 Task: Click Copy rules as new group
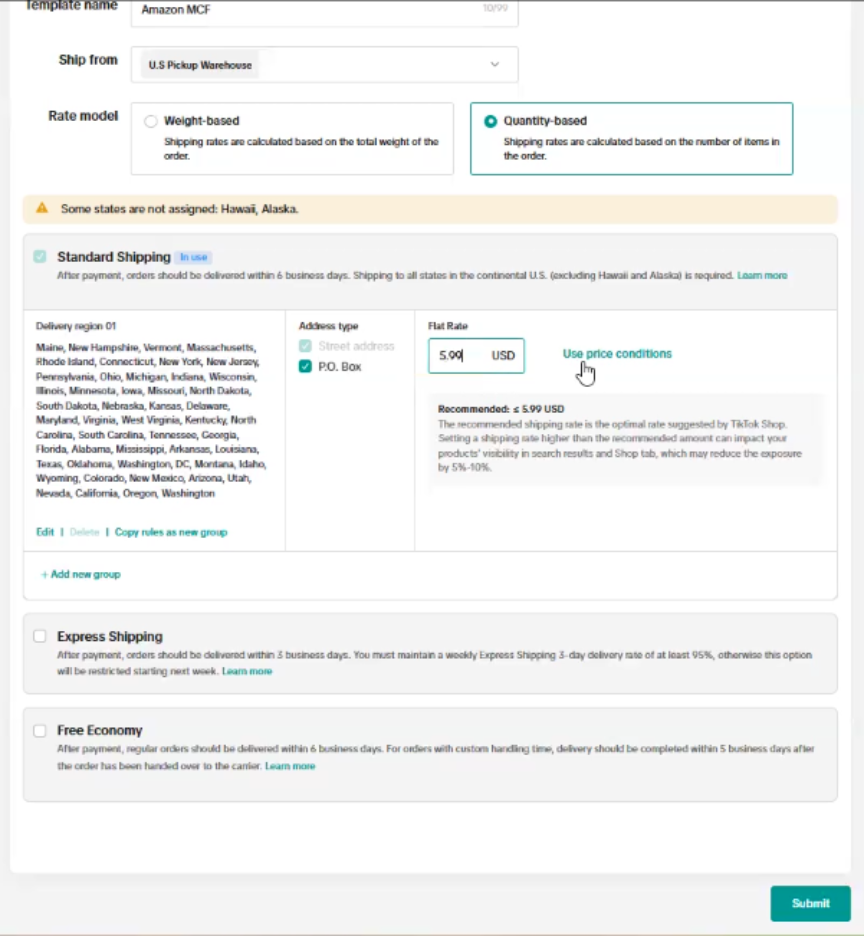pos(171,532)
